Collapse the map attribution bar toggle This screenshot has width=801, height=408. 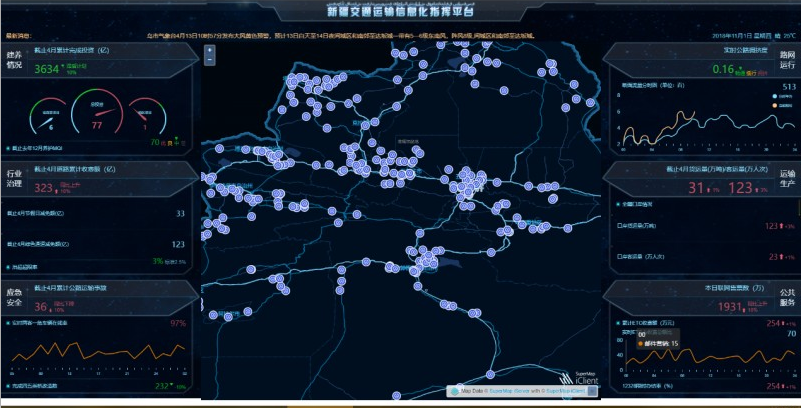pyautogui.click(x=592, y=391)
